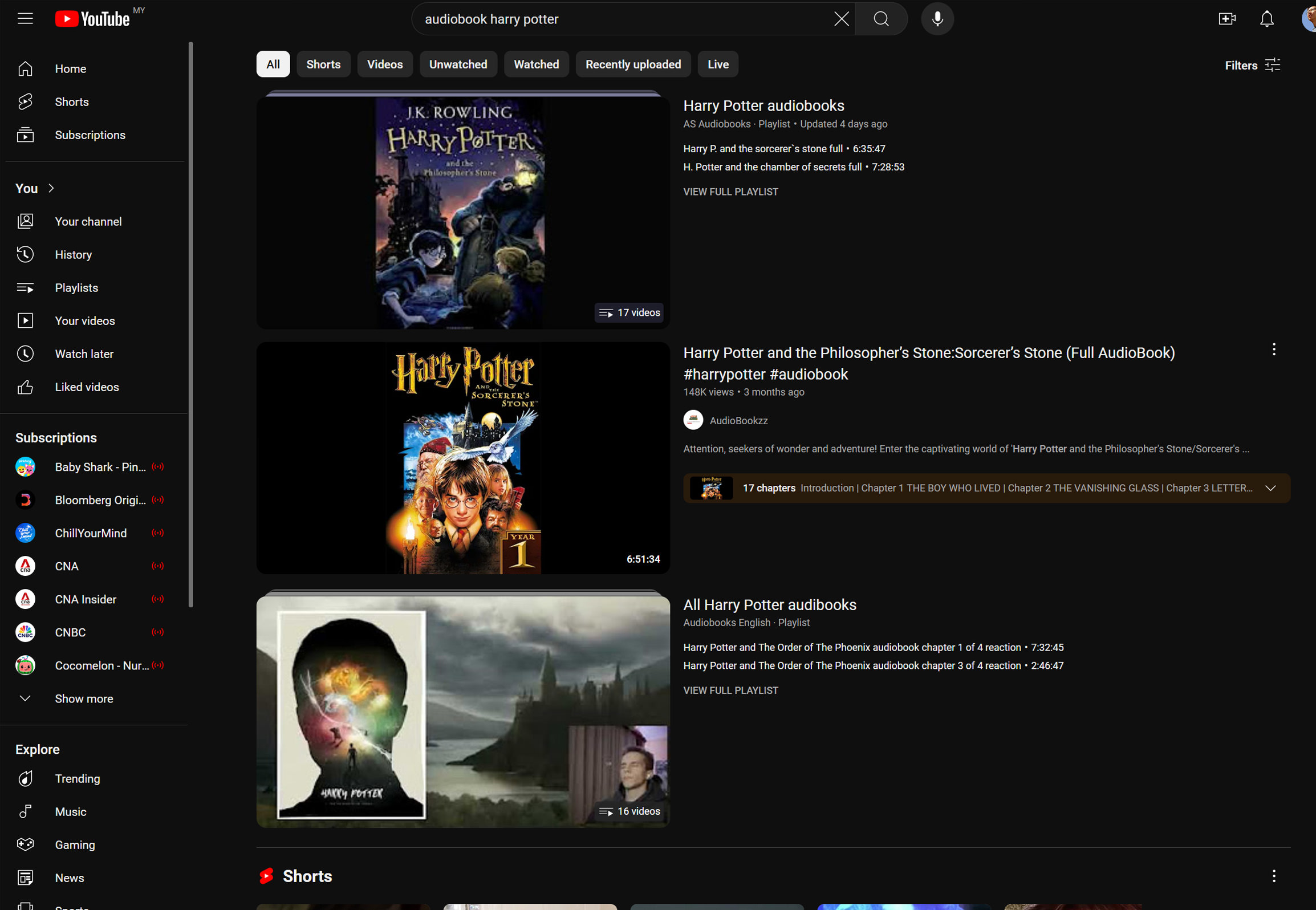
Task: Open the hamburger guide menu
Action: point(25,19)
